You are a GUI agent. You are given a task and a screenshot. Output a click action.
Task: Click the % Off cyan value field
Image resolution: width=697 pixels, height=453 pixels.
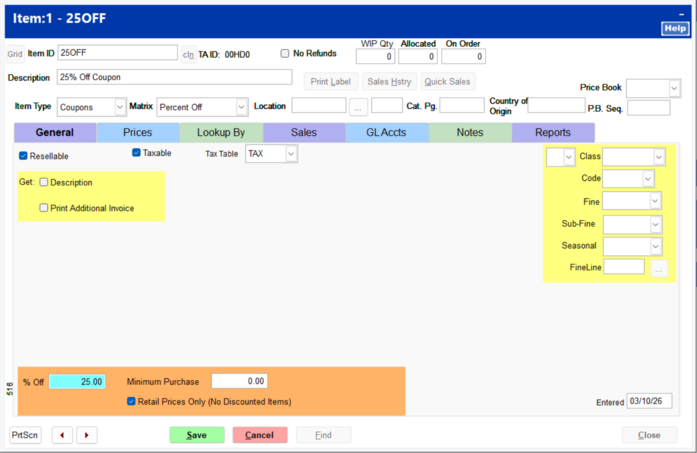click(x=77, y=381)
